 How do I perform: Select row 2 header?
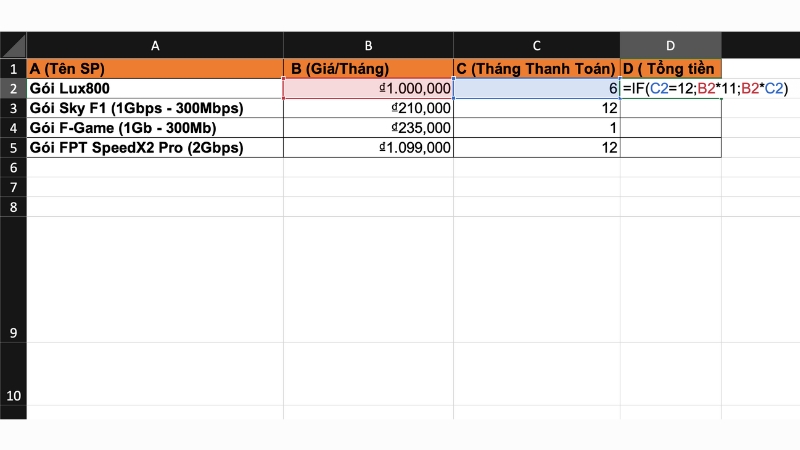pos(13,89)
